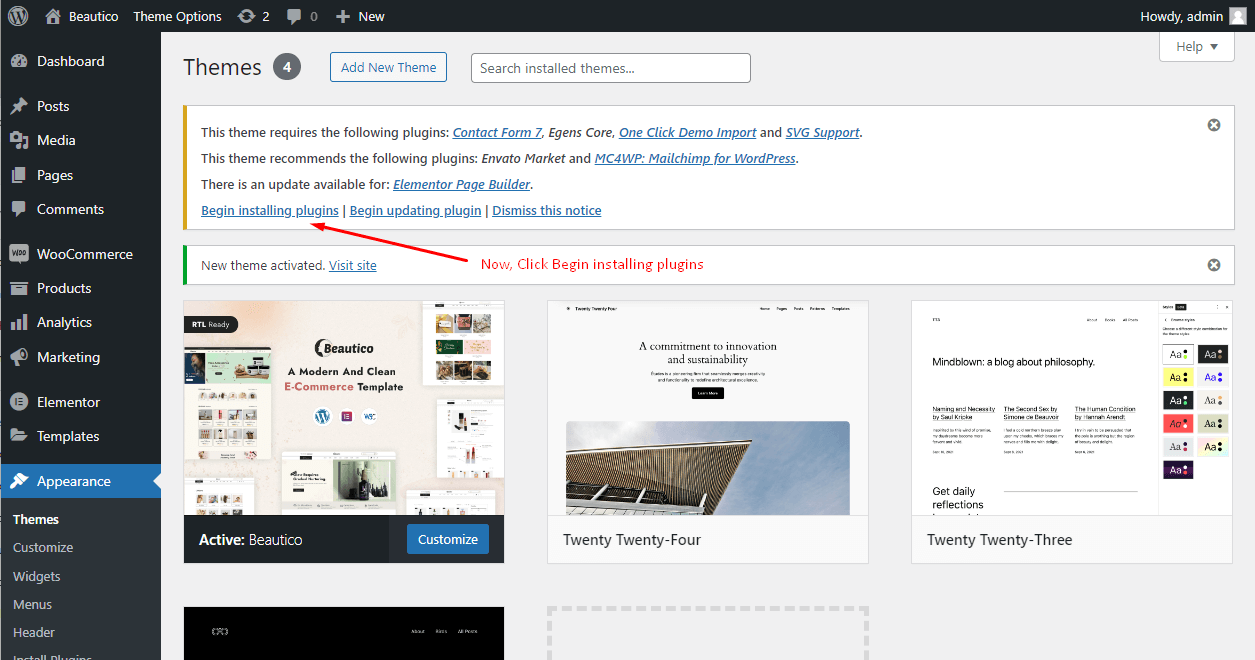Click the WordPress logo icon
This screenshot has width=1255, height=660.
tap(18, 16)
